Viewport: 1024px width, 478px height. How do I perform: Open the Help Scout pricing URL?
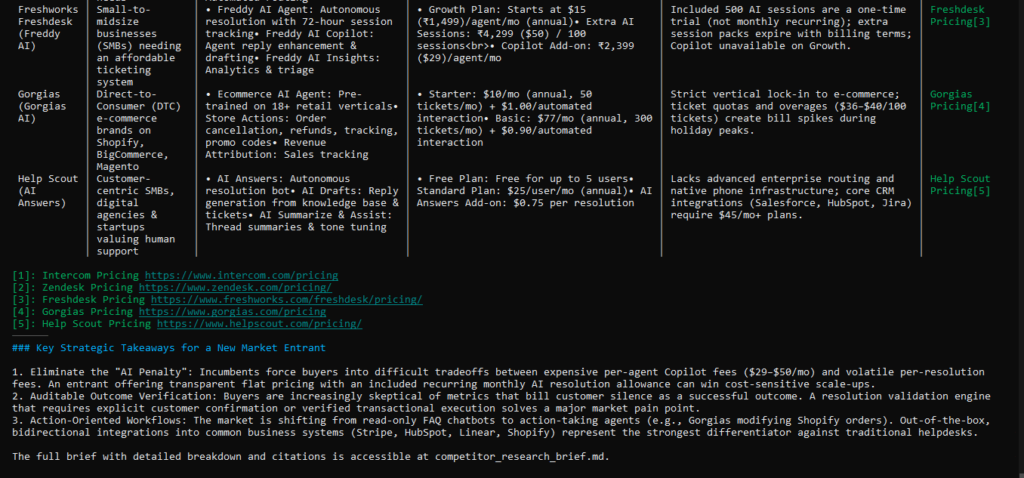coord(259,324)
